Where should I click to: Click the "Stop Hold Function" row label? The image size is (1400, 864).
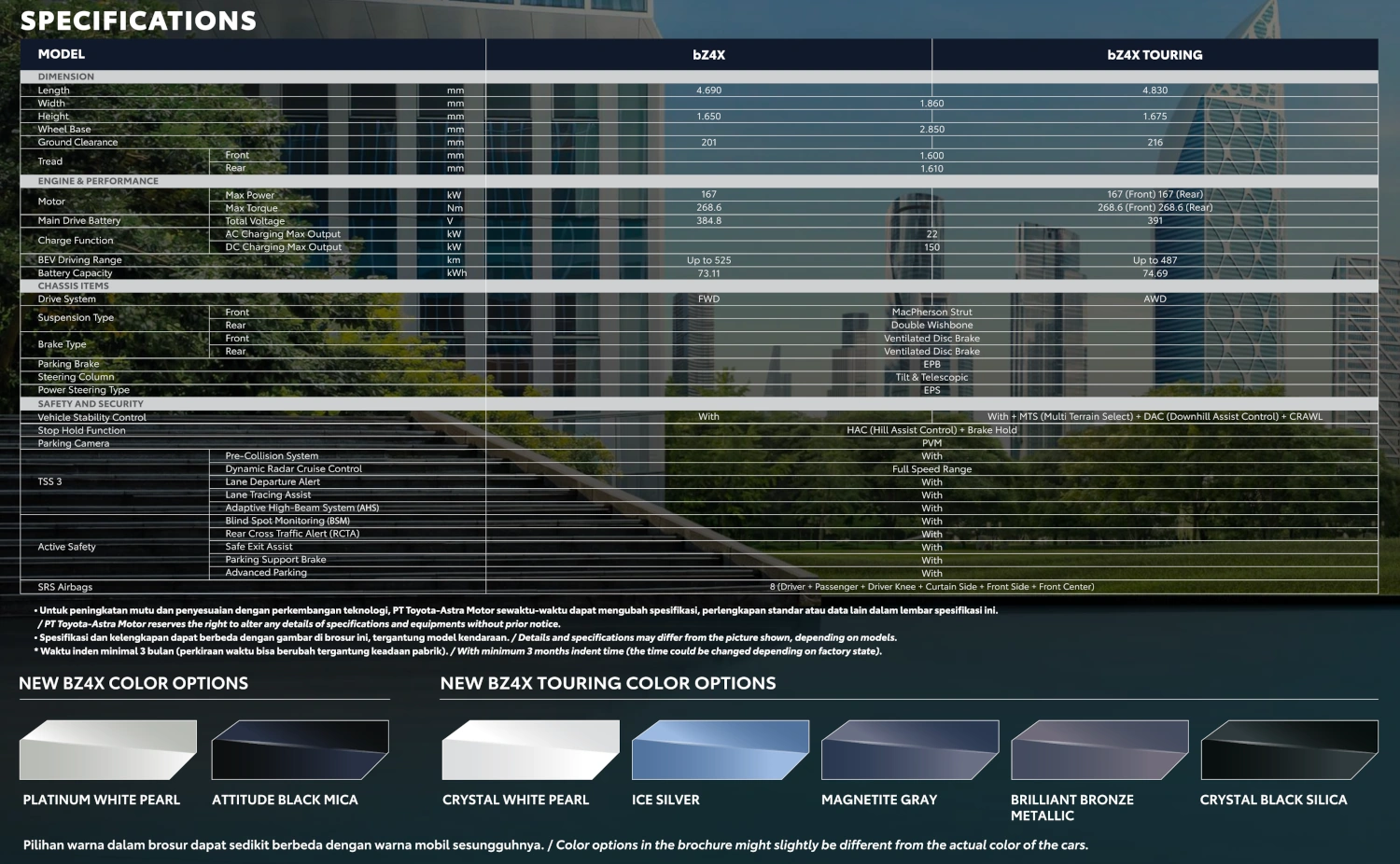[81, 430]
